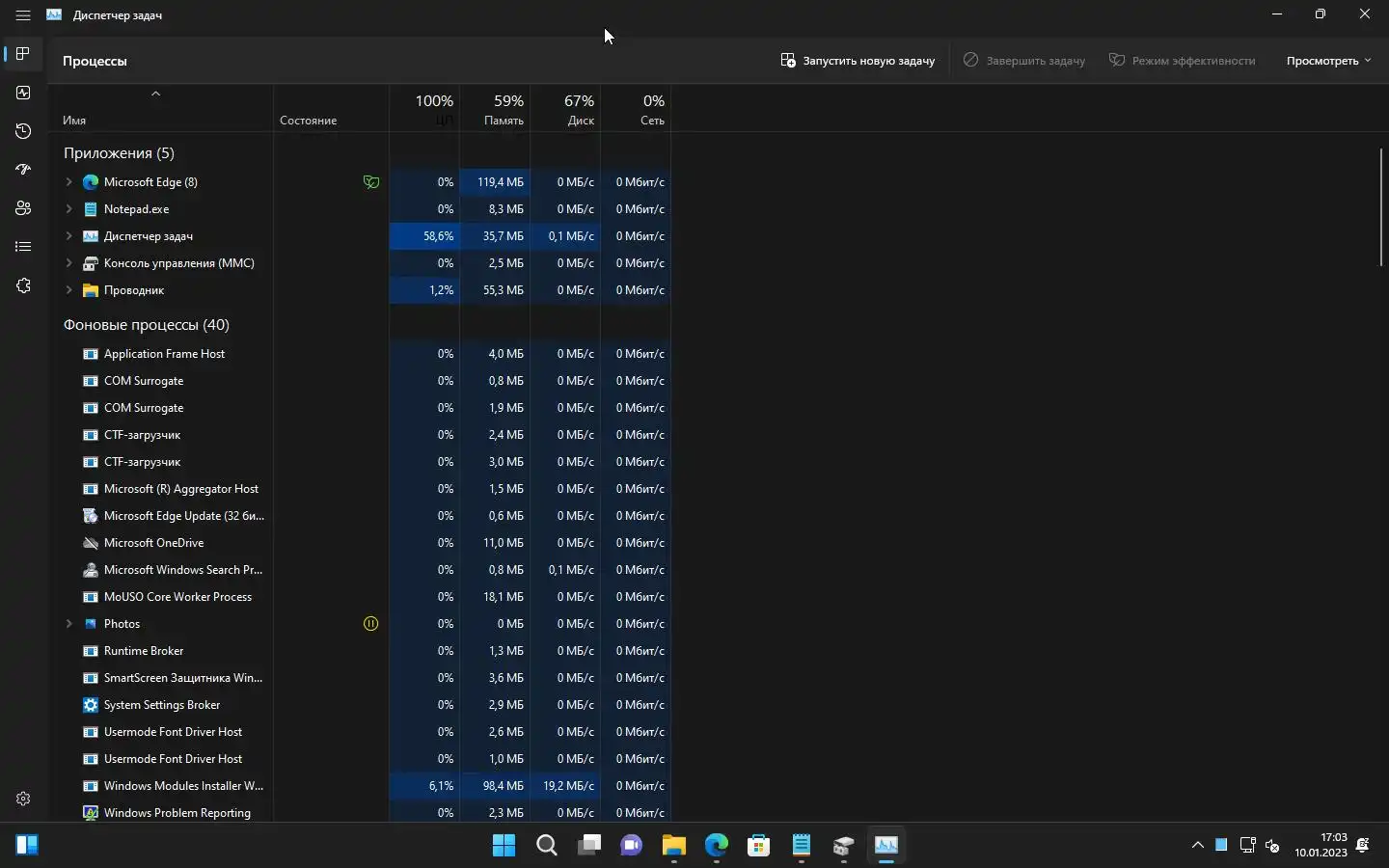
Task: Expand the Photos process group
Action: click(68, 623)
